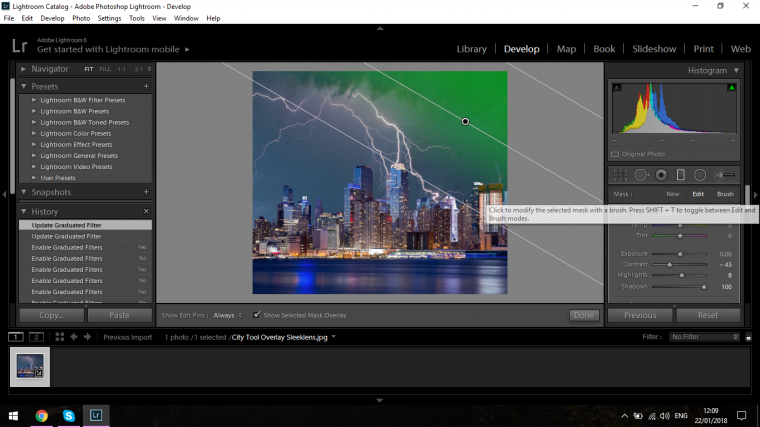The height and width of the screenshot is (427, 760).
Task: Switch mask mode to Edit
Action: (x=698, y=194)
